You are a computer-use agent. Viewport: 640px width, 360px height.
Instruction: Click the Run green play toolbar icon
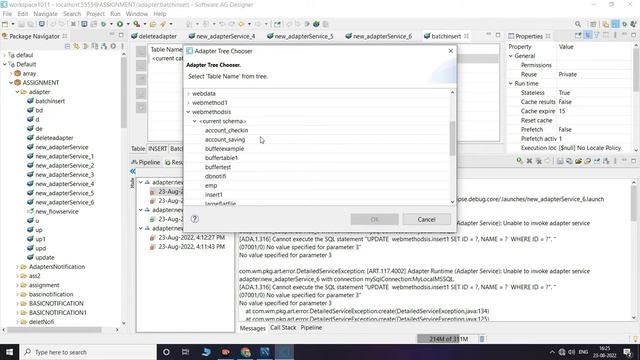[x=120, y=24]
